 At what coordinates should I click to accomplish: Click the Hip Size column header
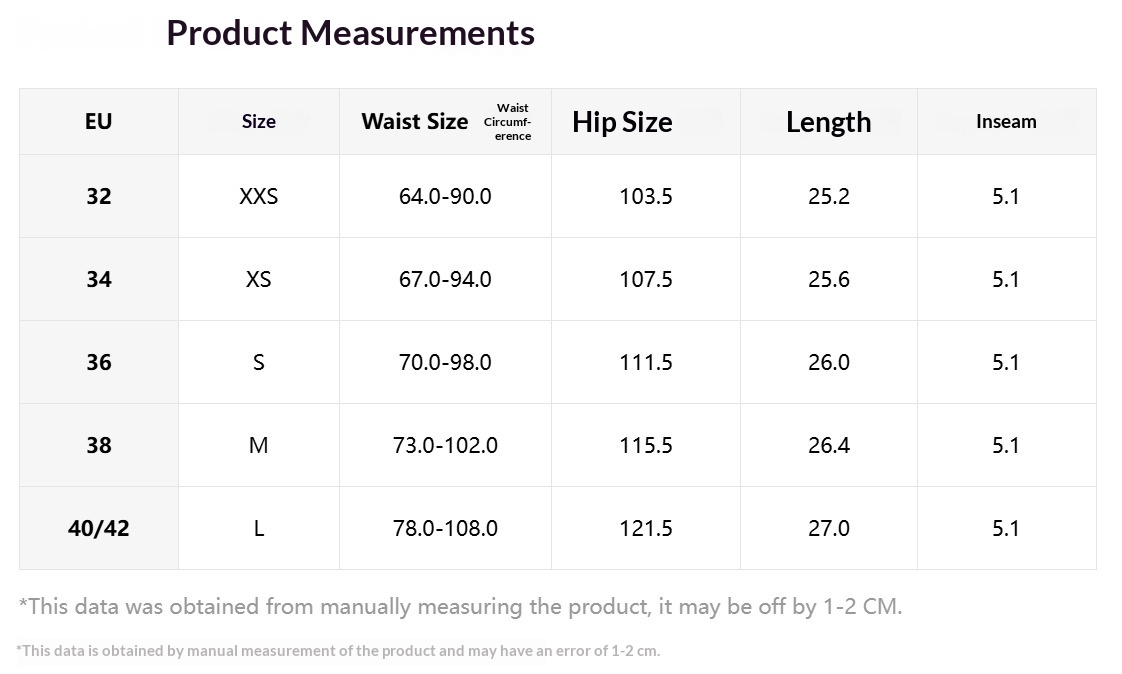(x=622, y=122)
